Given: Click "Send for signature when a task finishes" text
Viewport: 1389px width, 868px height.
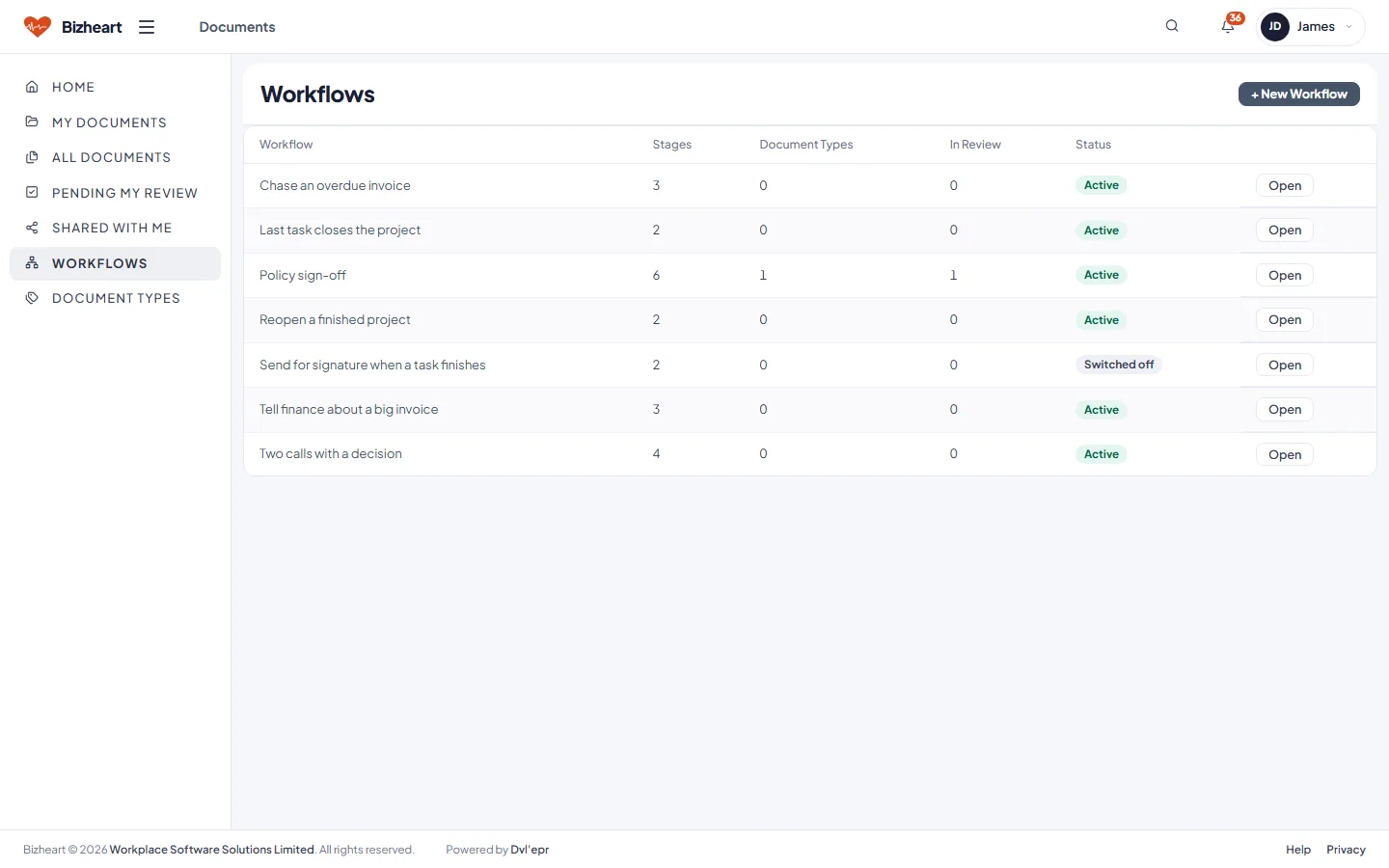Looking at the screenshot, I should (x=372, y=365).
